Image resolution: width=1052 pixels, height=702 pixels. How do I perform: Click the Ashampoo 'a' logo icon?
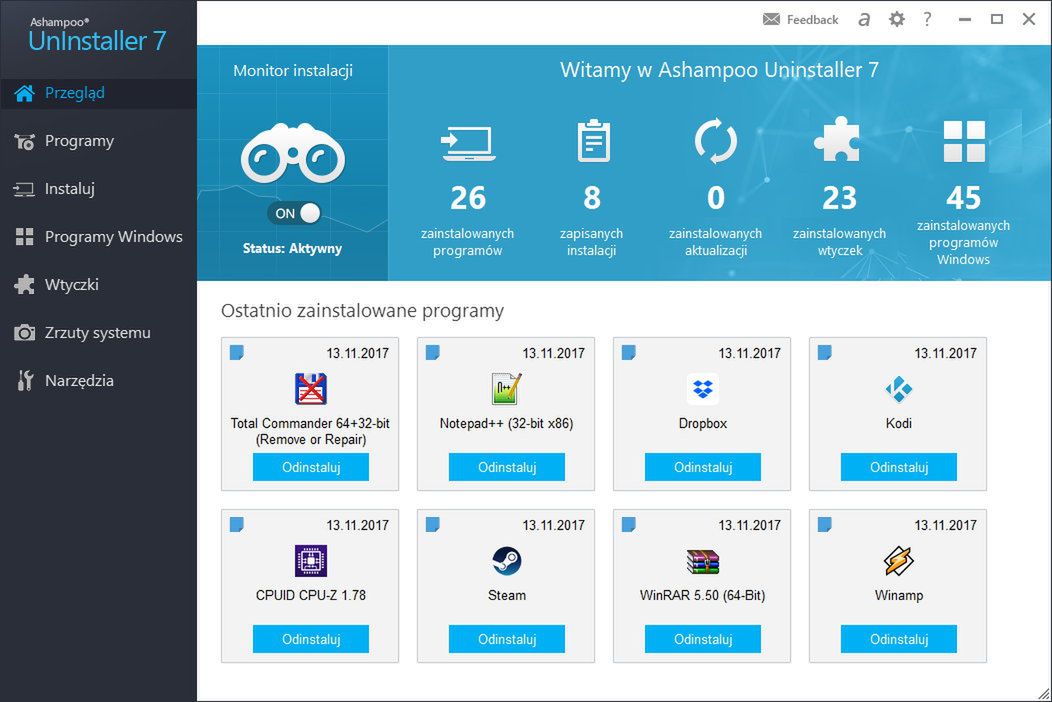(864, 19)
